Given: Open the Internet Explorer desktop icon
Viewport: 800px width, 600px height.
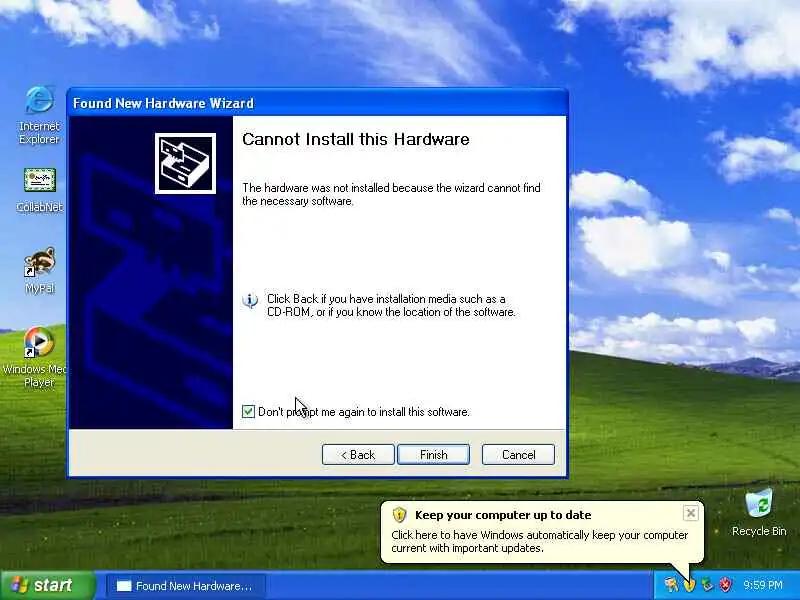Looking at the screenshot, I should point(39,115).
